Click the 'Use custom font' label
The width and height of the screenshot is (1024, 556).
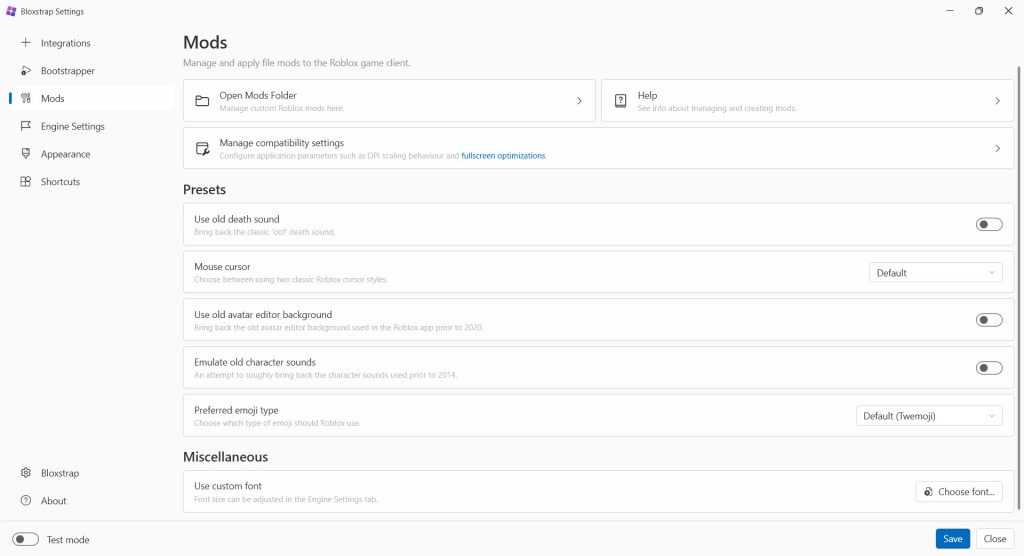228,486
